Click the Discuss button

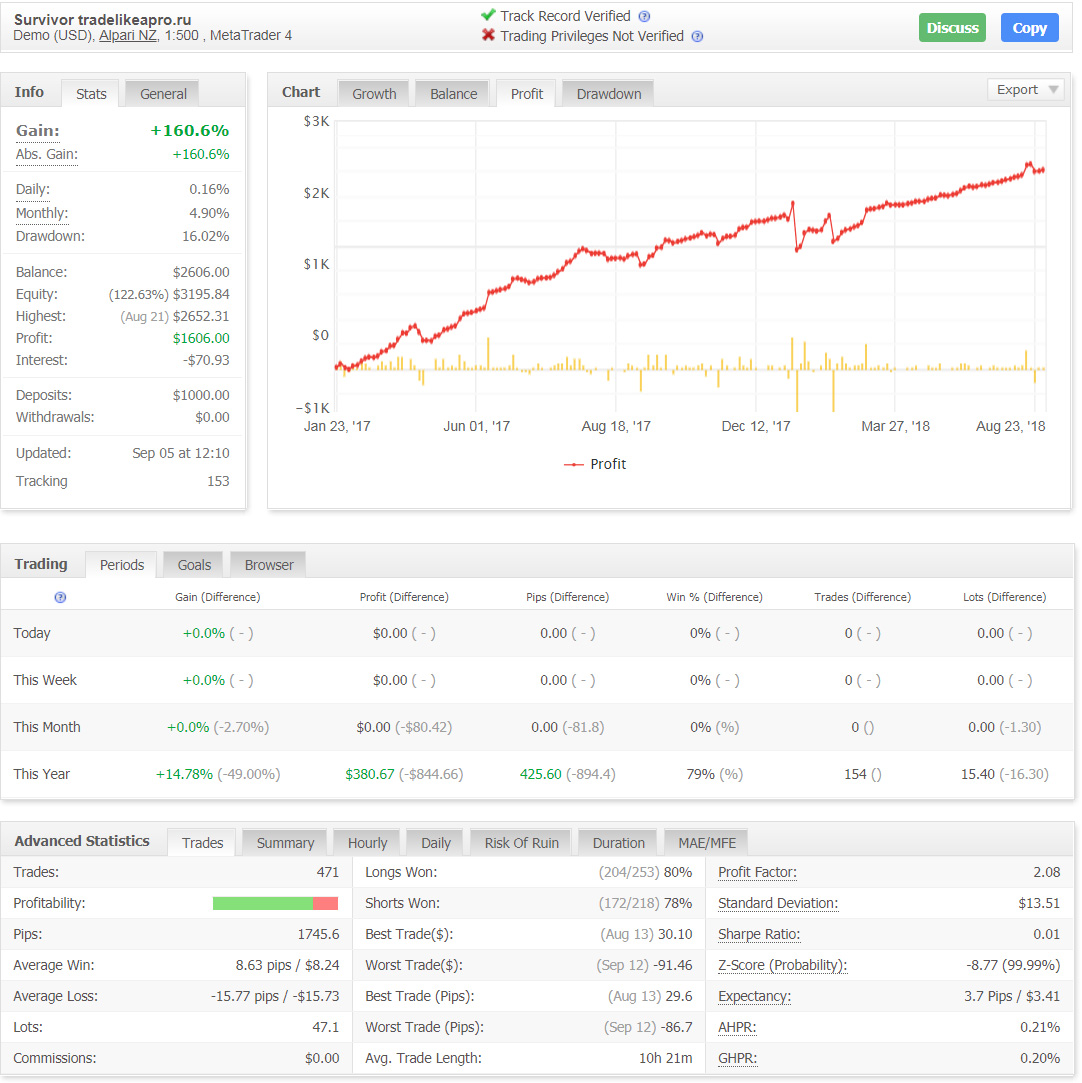click(952, 28)
